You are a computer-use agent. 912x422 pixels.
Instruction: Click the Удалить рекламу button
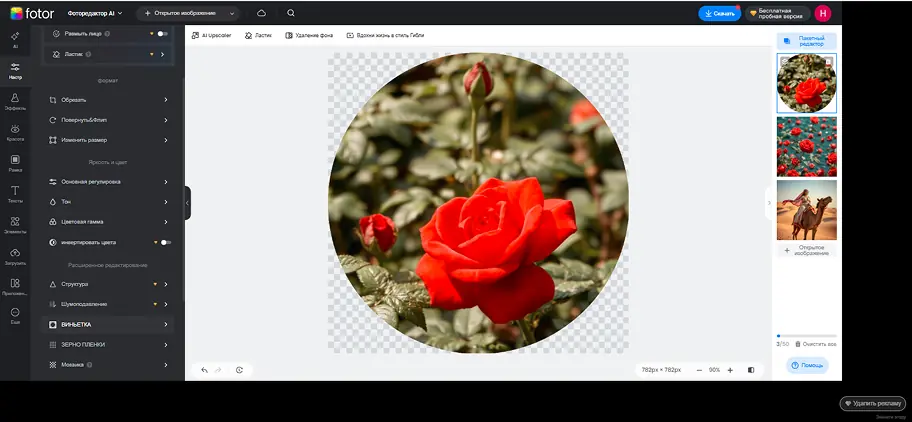[872, 403]
